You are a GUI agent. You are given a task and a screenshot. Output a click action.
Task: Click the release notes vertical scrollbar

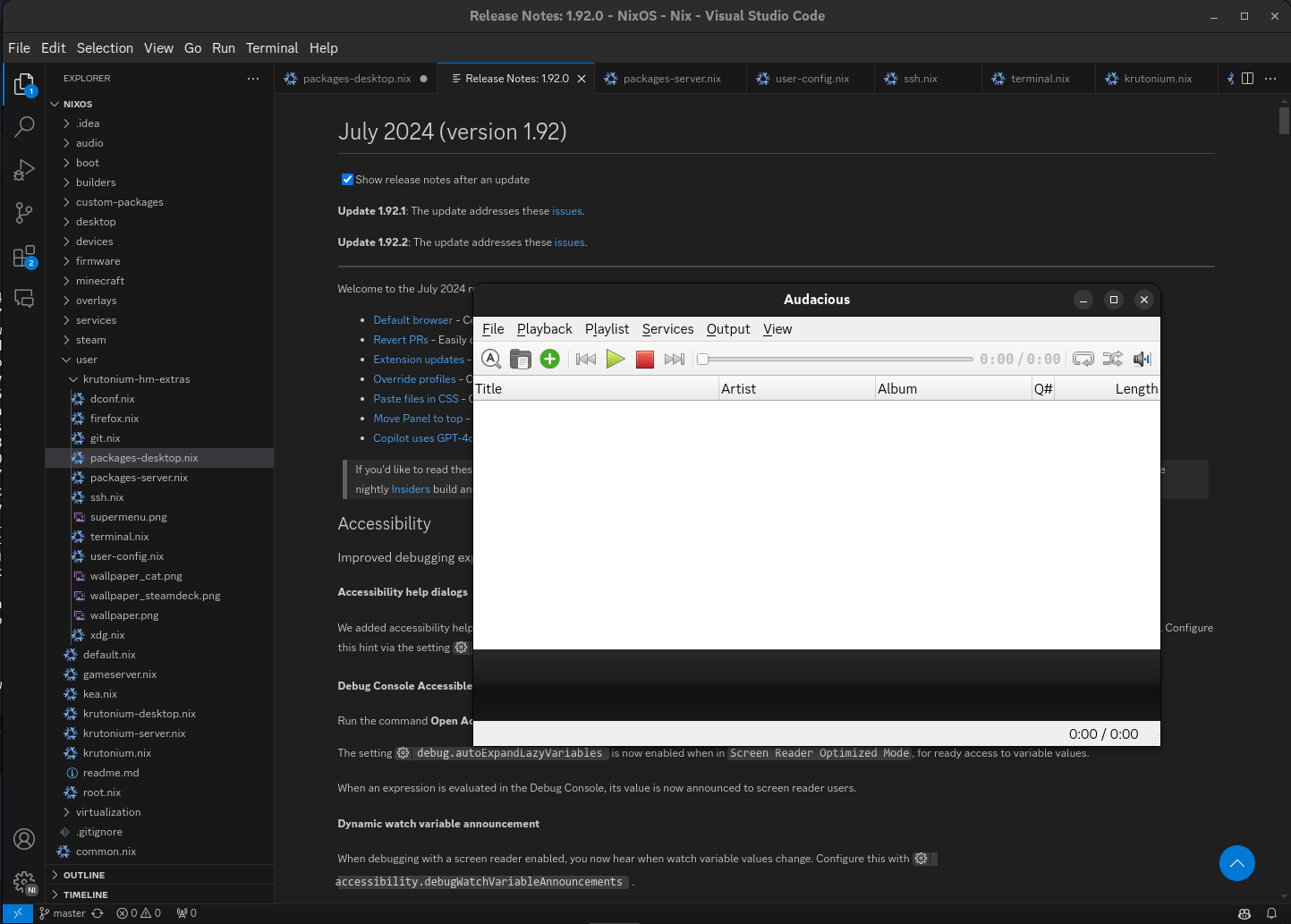coord(1284,119)
